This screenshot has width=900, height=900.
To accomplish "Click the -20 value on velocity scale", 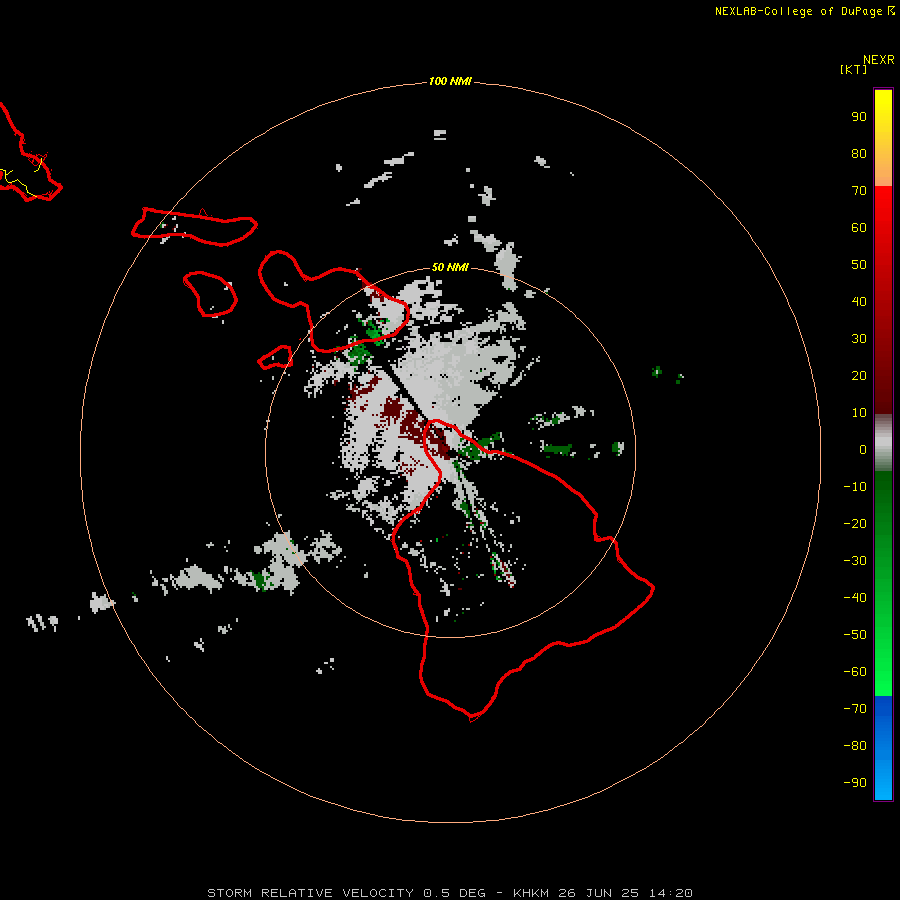I will point(855,524).
